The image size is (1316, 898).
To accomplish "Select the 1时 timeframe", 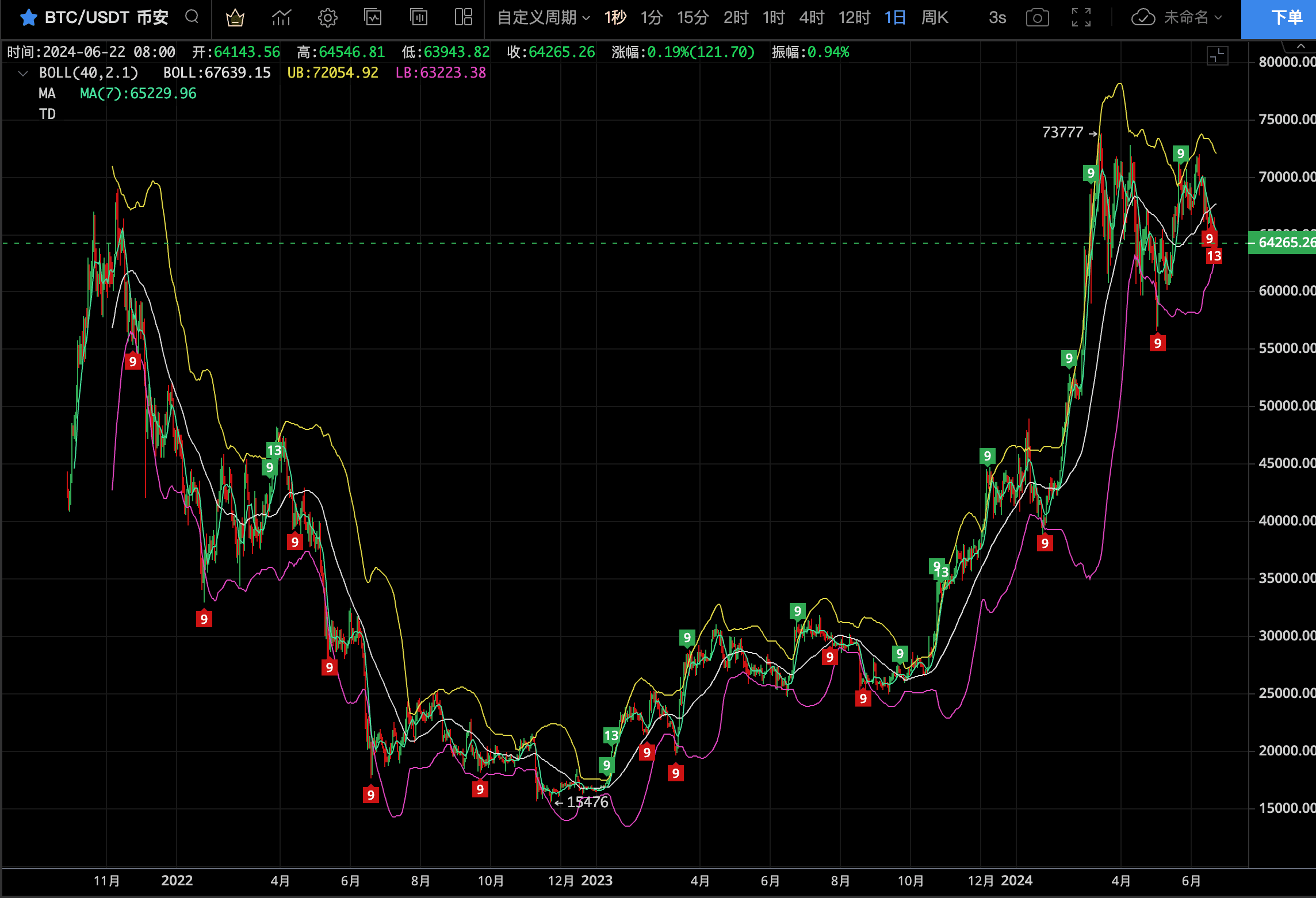I will click(x=774, y=18).
